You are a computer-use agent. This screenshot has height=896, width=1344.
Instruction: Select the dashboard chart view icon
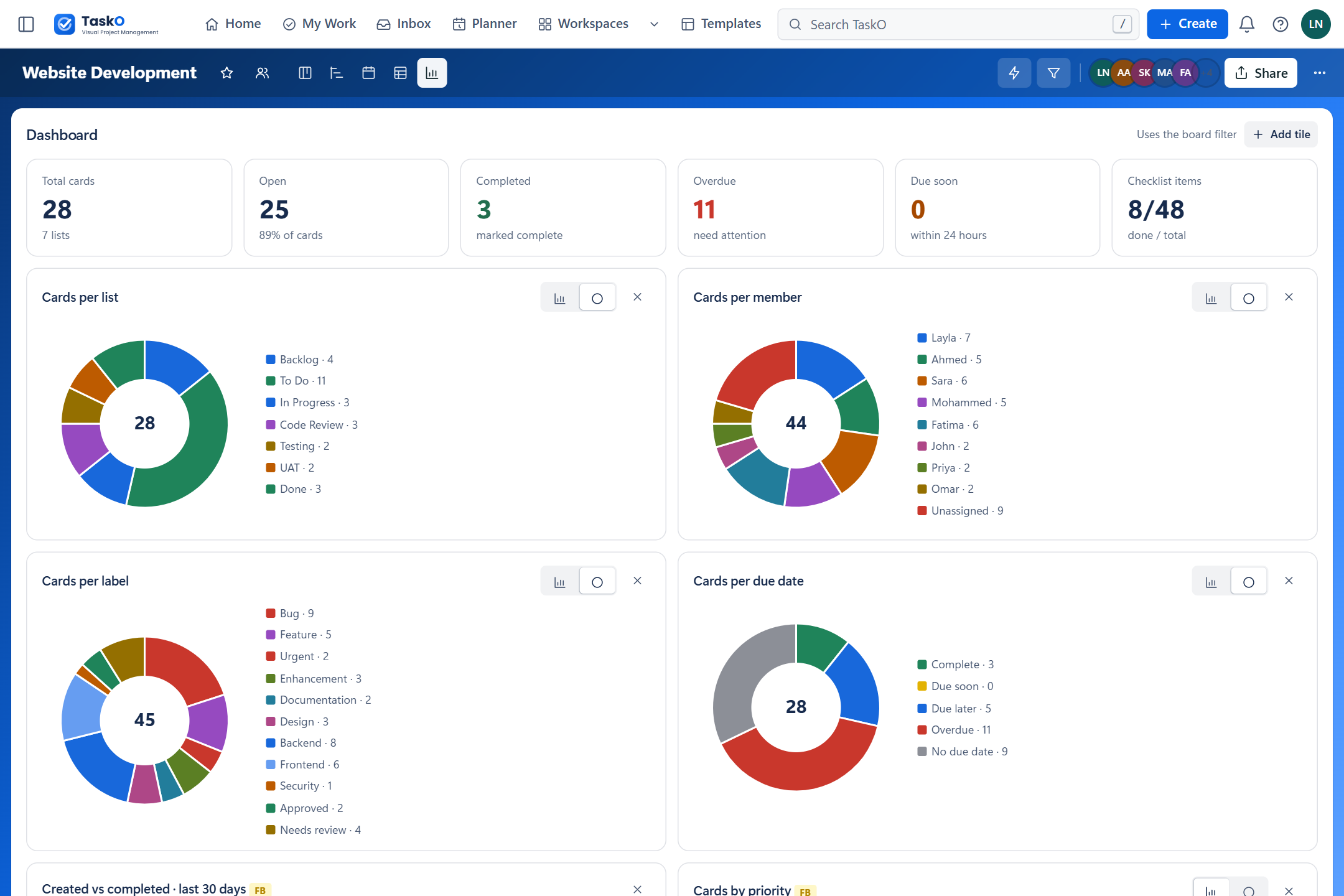432,73
